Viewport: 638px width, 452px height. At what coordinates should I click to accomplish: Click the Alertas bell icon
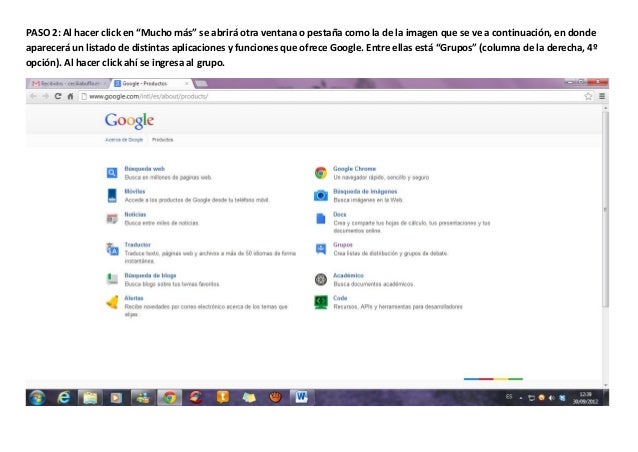[x=112, y=302]
